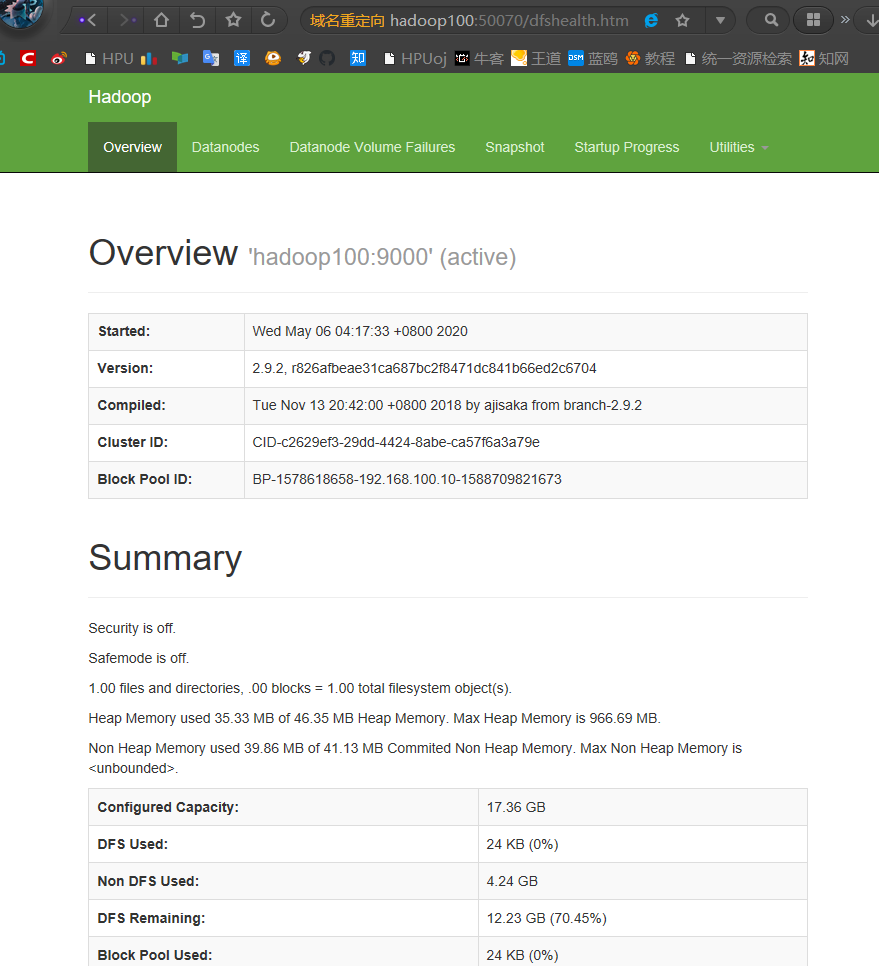Open the 教程 bookmark

(x=650, y=59)
